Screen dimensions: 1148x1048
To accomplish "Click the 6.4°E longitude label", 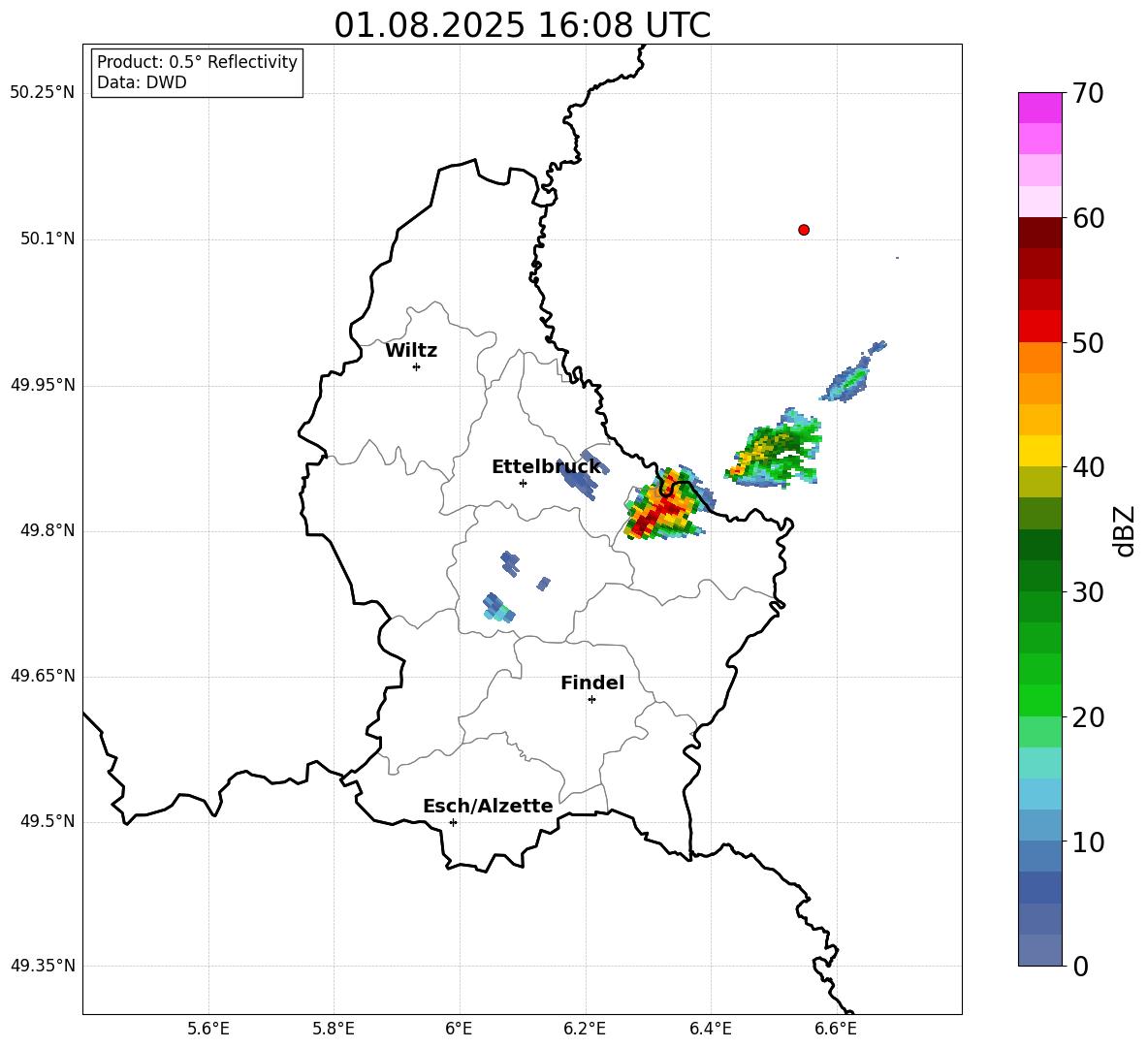I will point(710,1029).
